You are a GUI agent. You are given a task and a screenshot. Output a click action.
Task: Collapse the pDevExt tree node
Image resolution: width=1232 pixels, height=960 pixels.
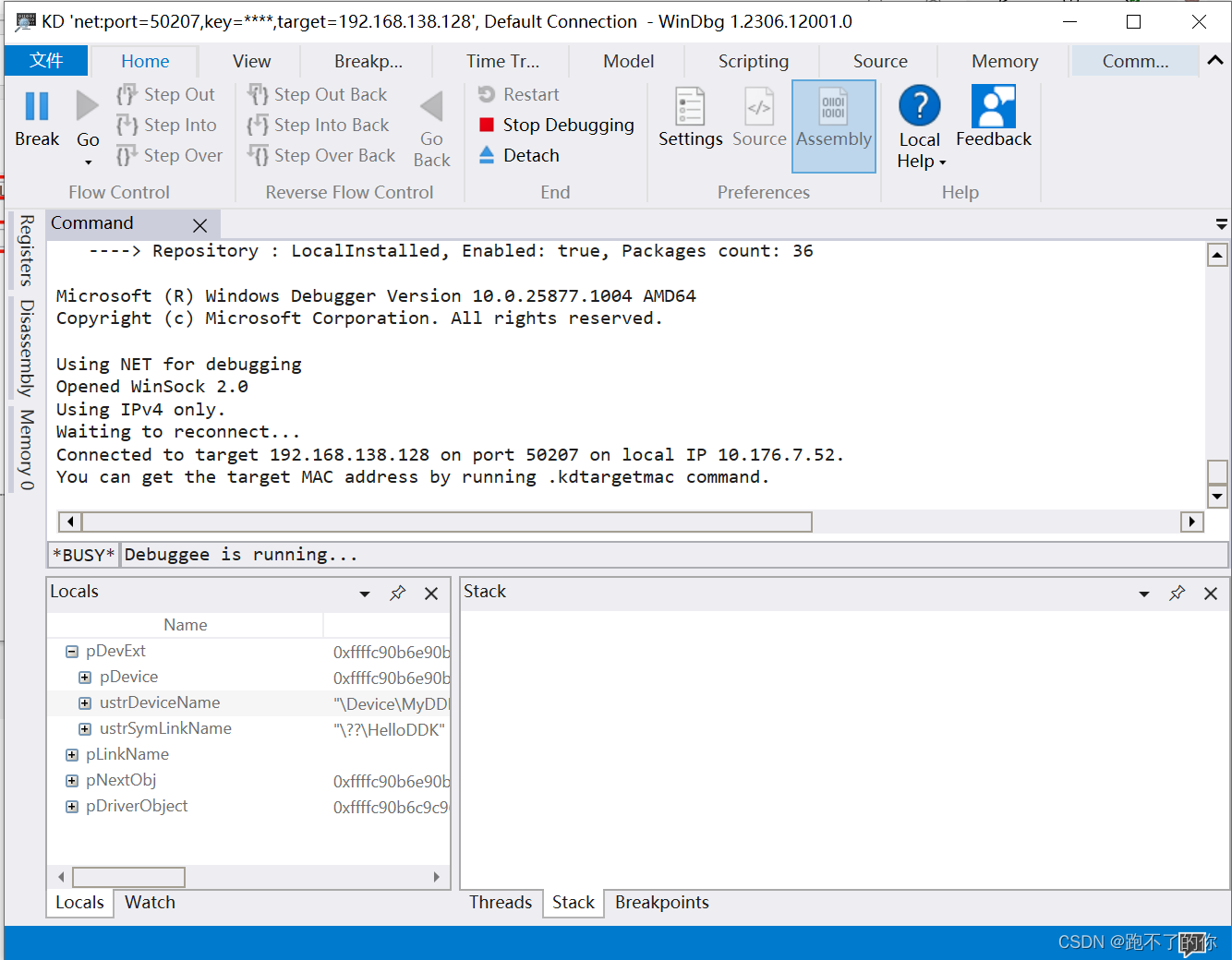click(x=71, y=652)
